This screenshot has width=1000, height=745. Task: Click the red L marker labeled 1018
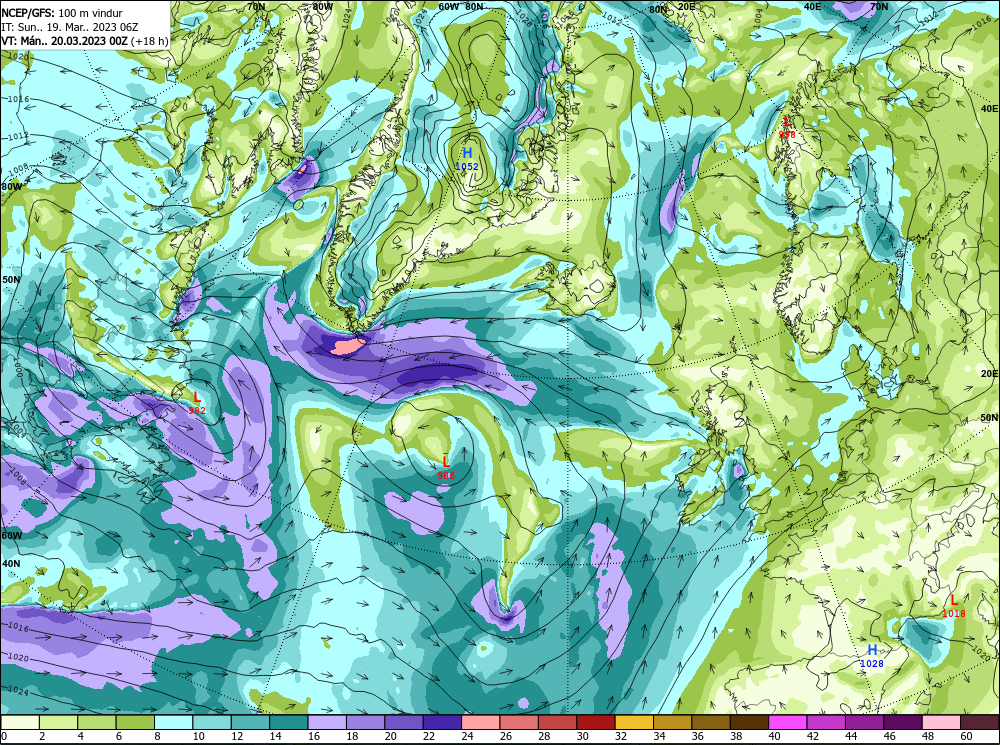pos(953,600)
